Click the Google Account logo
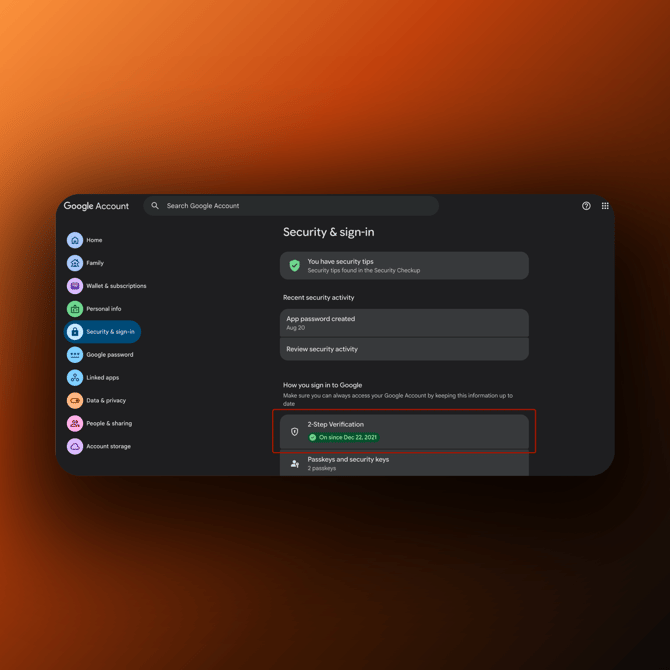The height and width of the screenshot is (670, 670). pyautogui.click(x=96, y=206)
